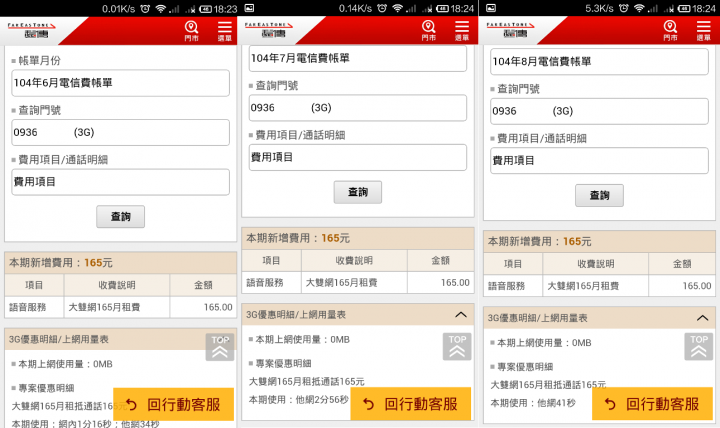Open the hamburger menu in the left screenshot
This screenshot has width=720, height=428.
(x=225, y=31)
